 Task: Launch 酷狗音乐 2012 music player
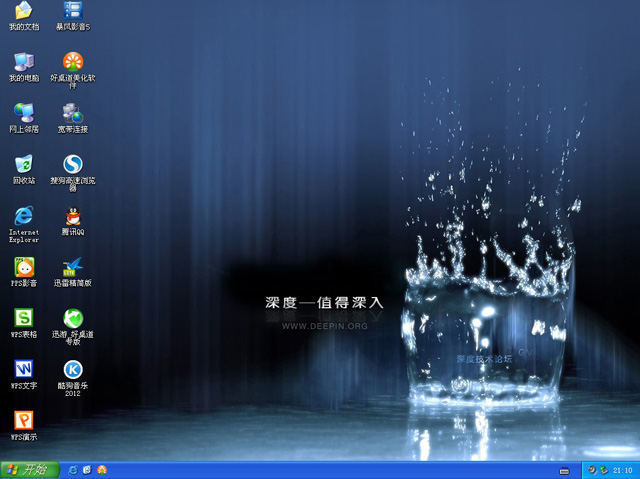click(72, 370)
